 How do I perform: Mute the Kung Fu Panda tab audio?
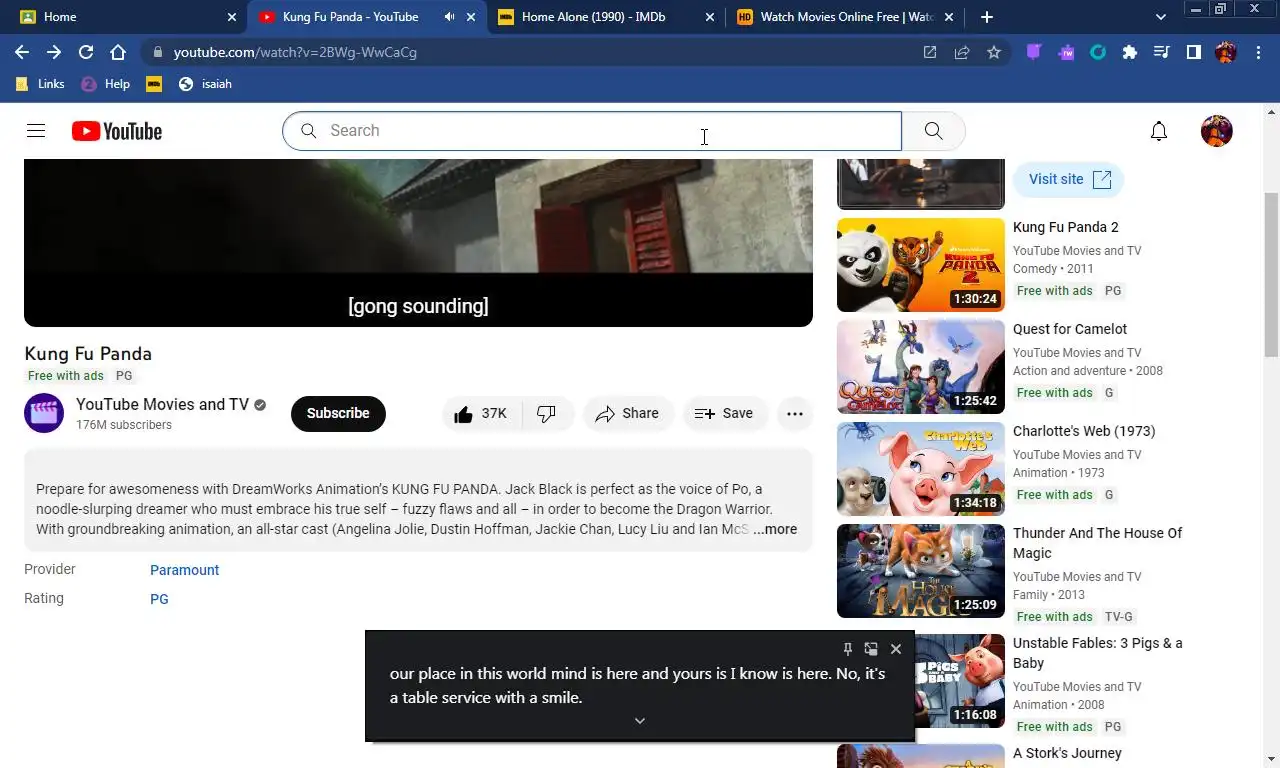coord(449,17)
